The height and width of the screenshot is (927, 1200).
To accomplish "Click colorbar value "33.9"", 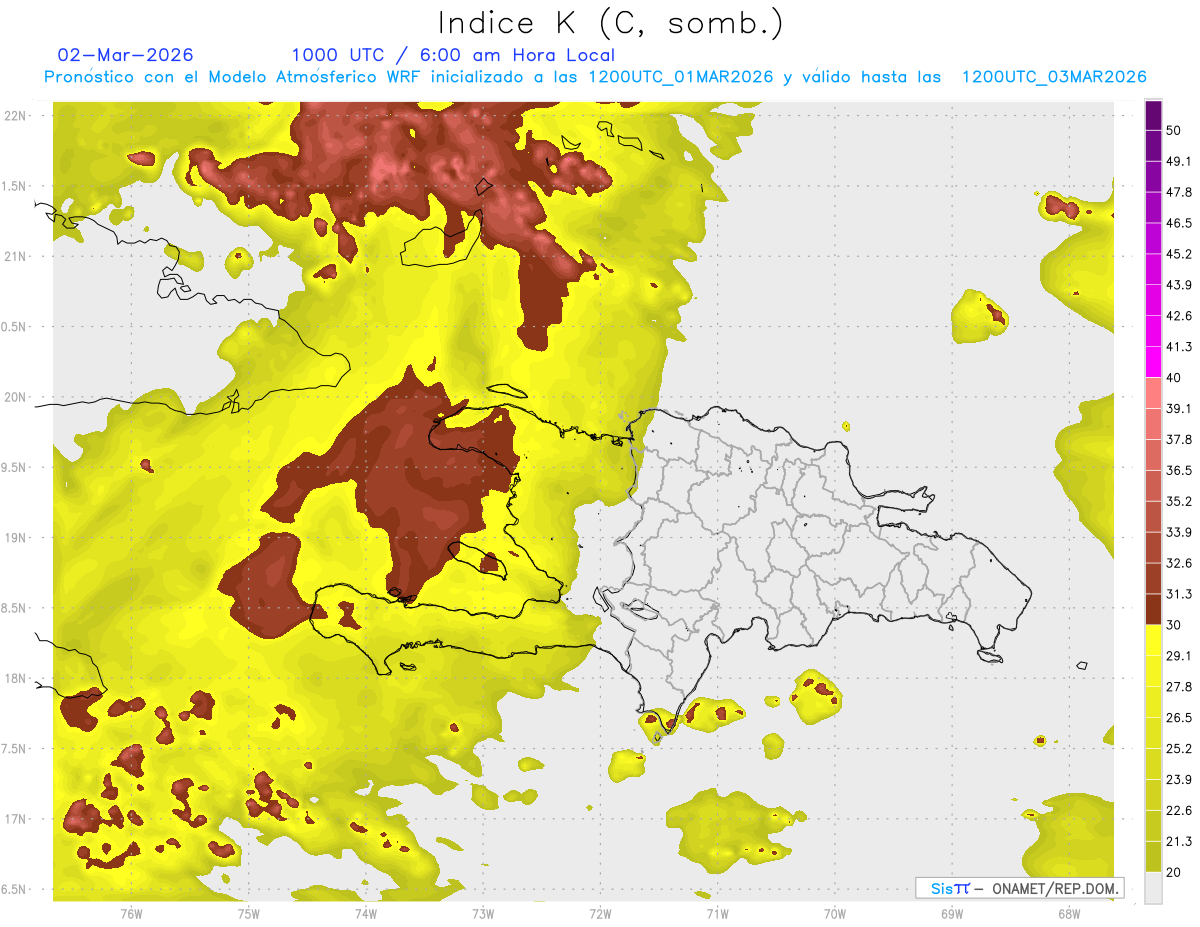I will 1179,532.
